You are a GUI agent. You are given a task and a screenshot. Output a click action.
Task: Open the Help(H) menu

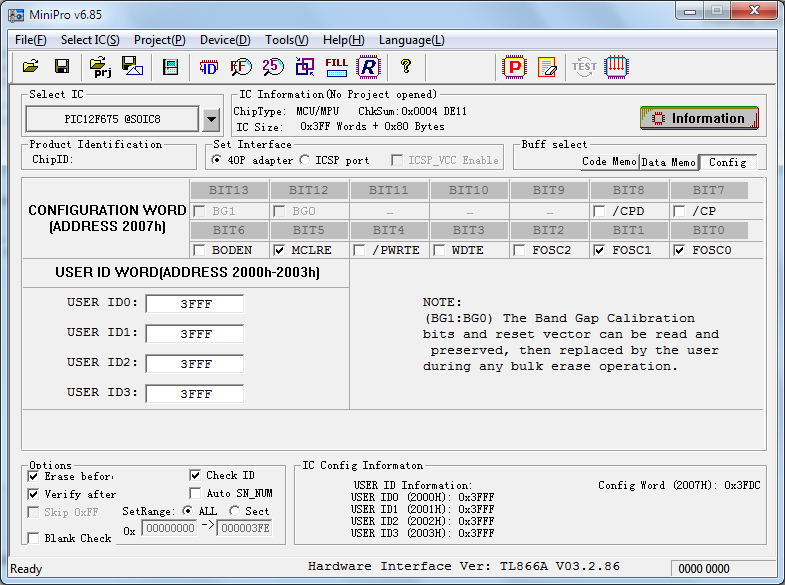tap(343, 40)
